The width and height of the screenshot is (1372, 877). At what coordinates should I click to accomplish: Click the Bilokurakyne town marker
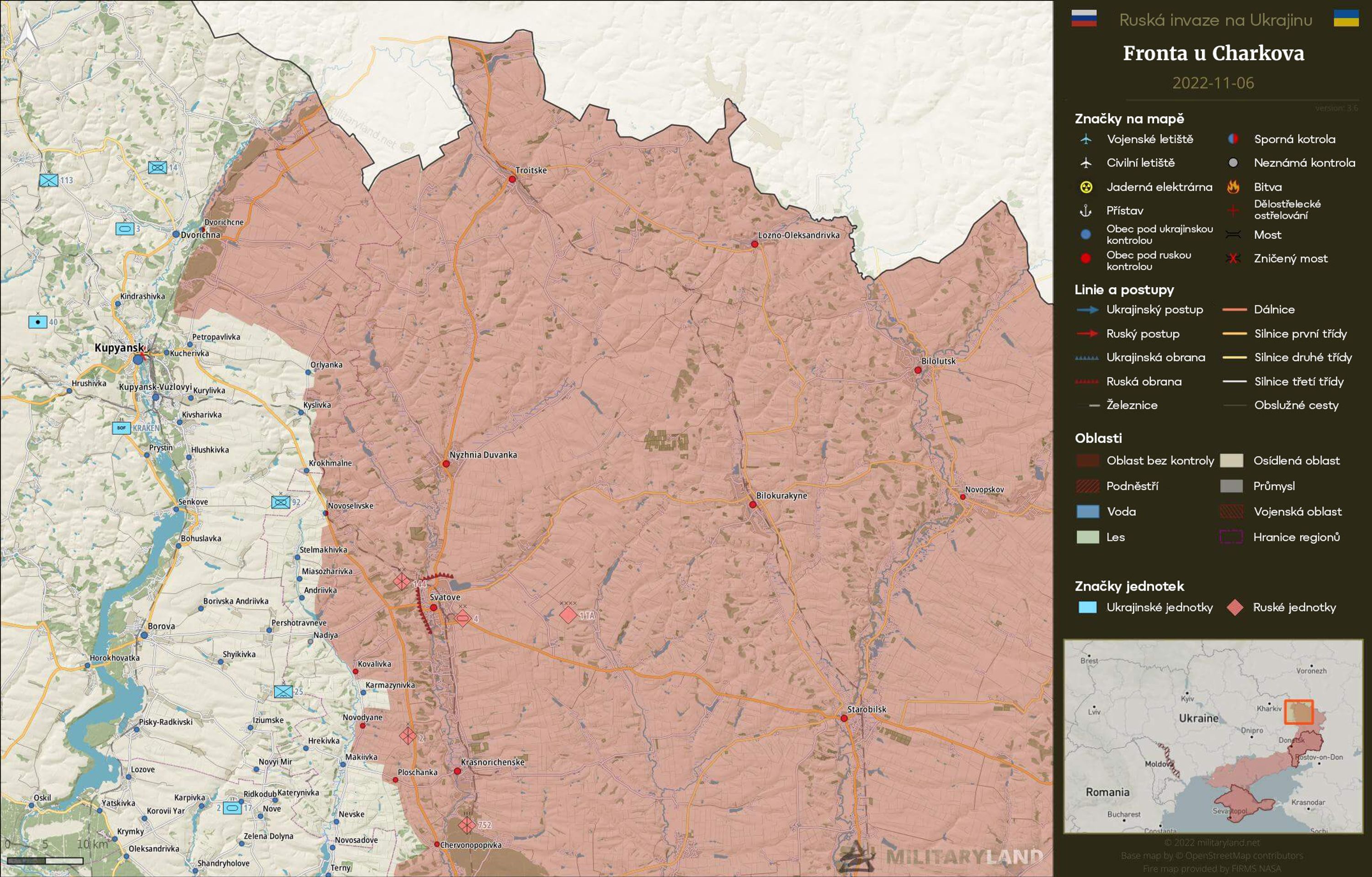click(752, 505)
